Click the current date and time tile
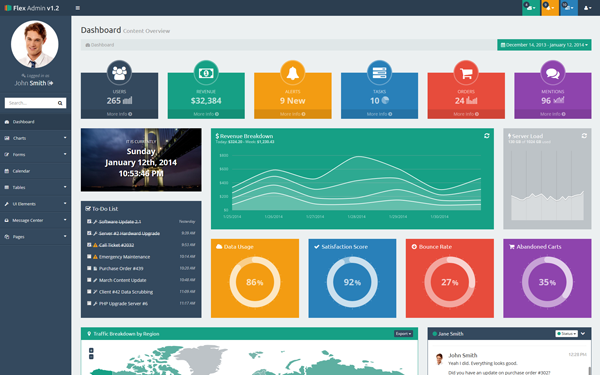The width and height of the screenshot is (600, 375). [x=141, y=160]
